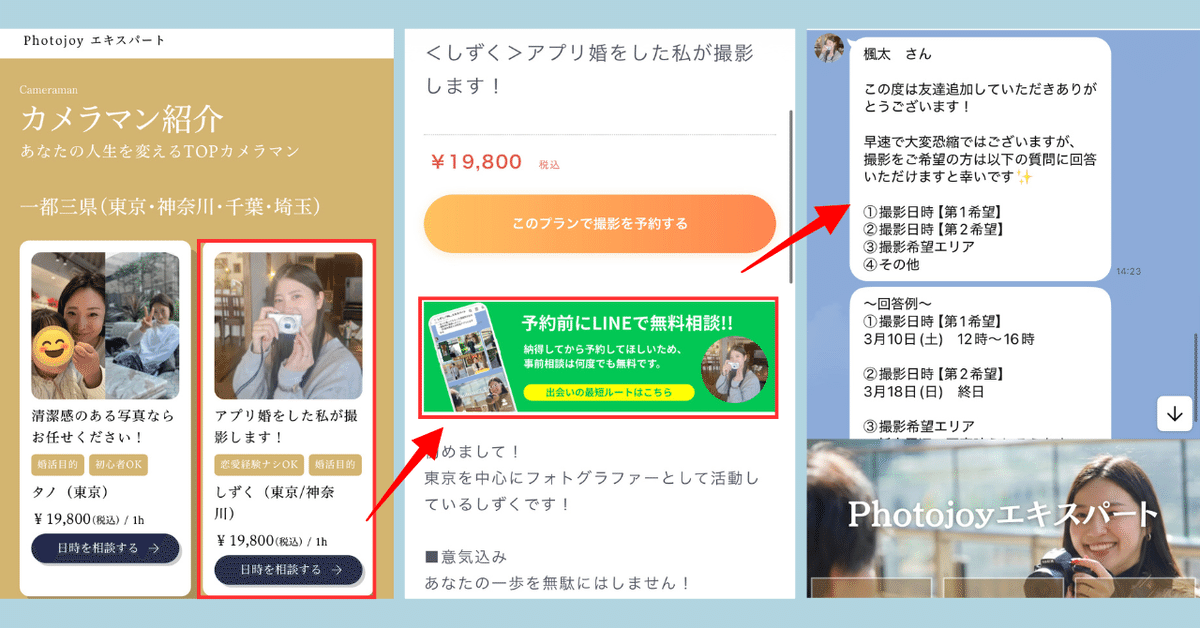Select the 恋愛経験ナシOK tag
The width and height of the screenshot is (1200, 628).
click(259, 465)
